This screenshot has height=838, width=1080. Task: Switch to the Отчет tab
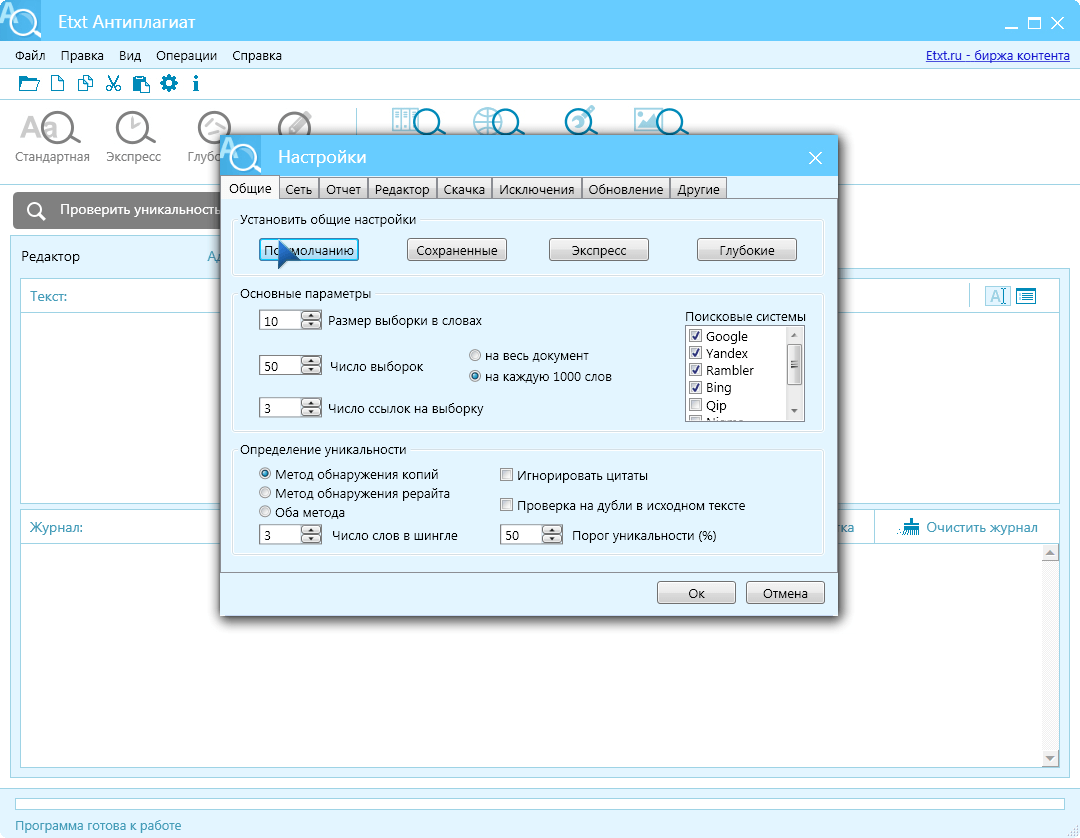(344, 189)
